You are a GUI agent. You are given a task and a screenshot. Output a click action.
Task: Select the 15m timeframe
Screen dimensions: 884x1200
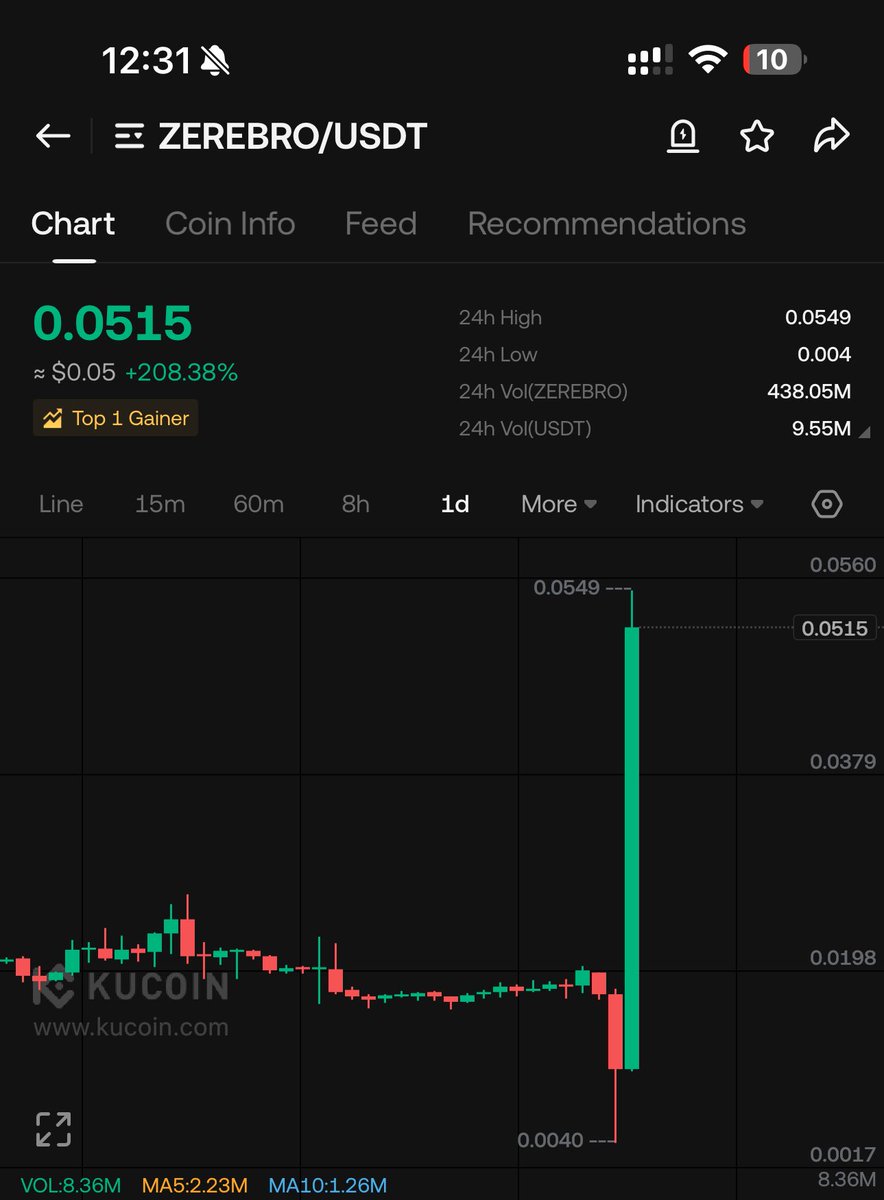(x=160, y=504)
